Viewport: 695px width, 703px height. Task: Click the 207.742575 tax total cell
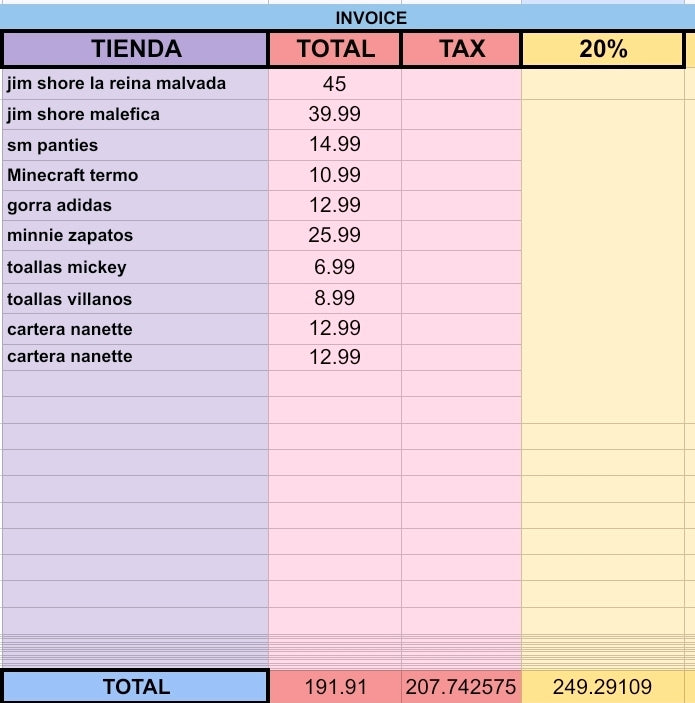click(461, 686)
